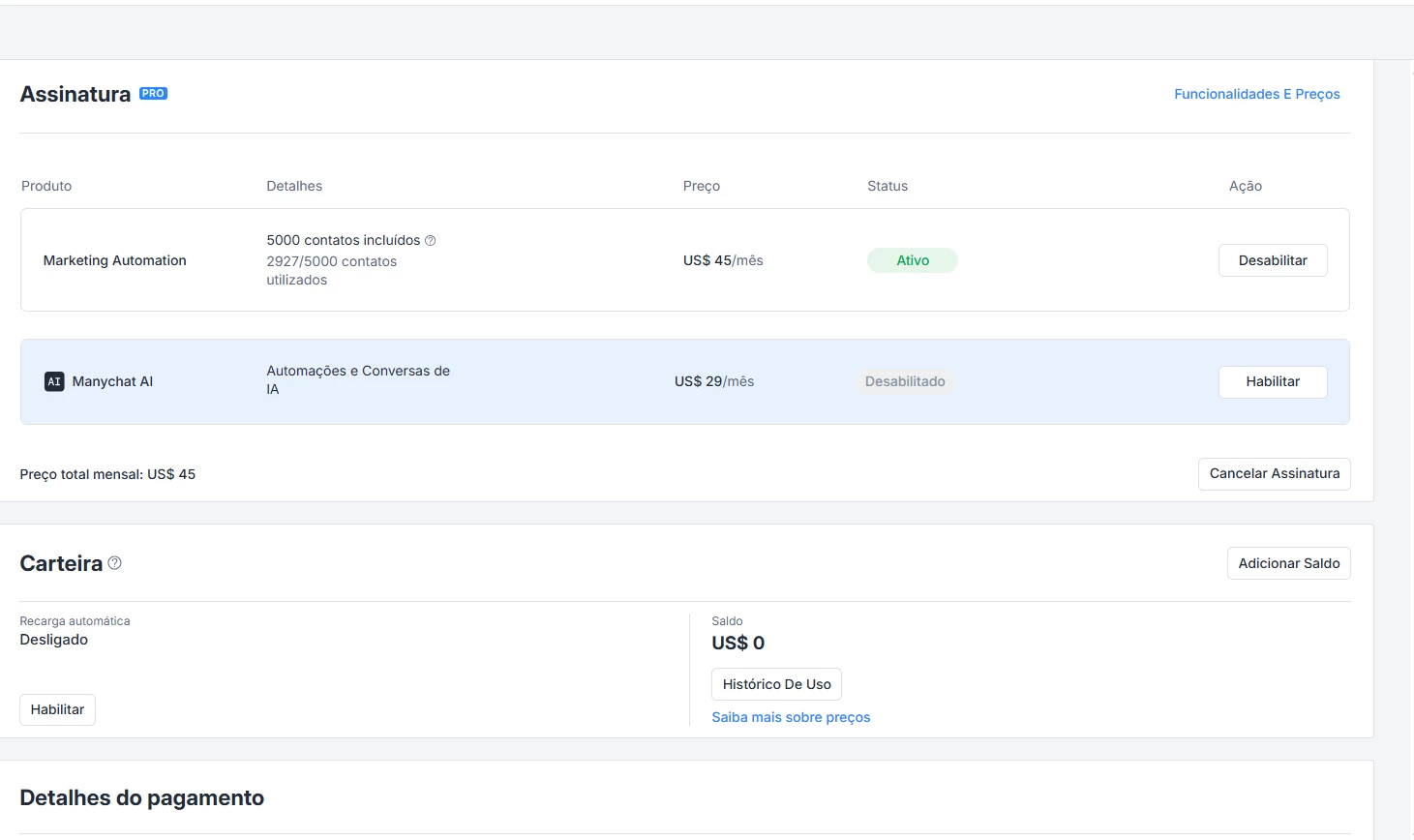Viewport: 1414px width, 840px height.
Task: Click the Adicionar Saldo button
Action: (x=1288, y=563)
